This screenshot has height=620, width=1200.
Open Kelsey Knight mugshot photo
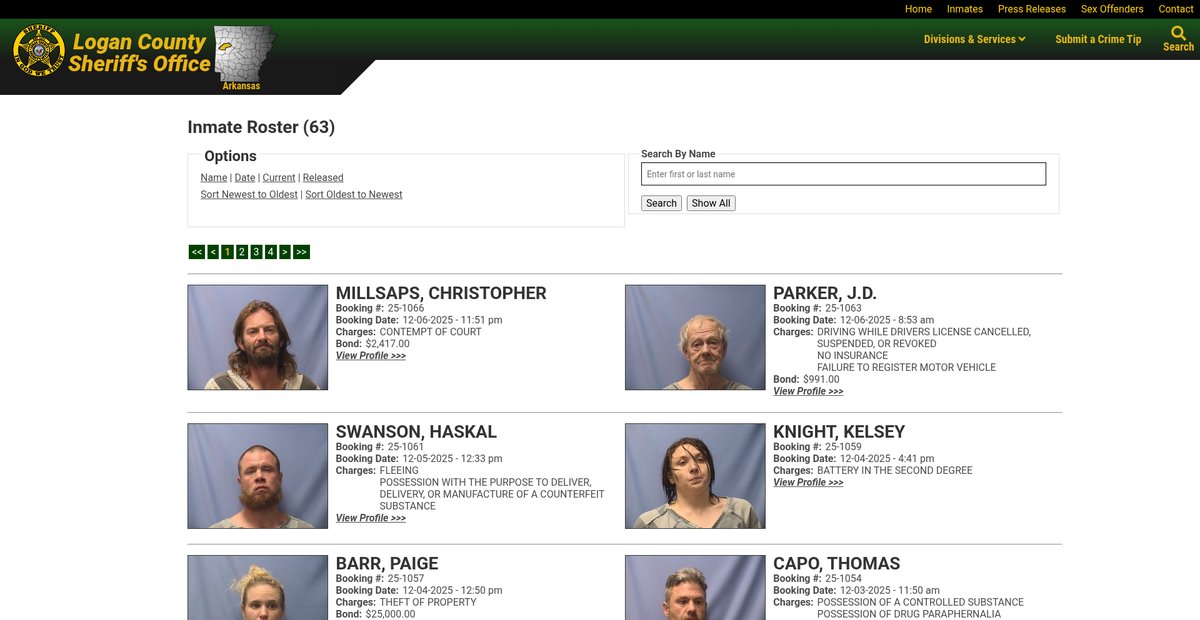[695, 476]
